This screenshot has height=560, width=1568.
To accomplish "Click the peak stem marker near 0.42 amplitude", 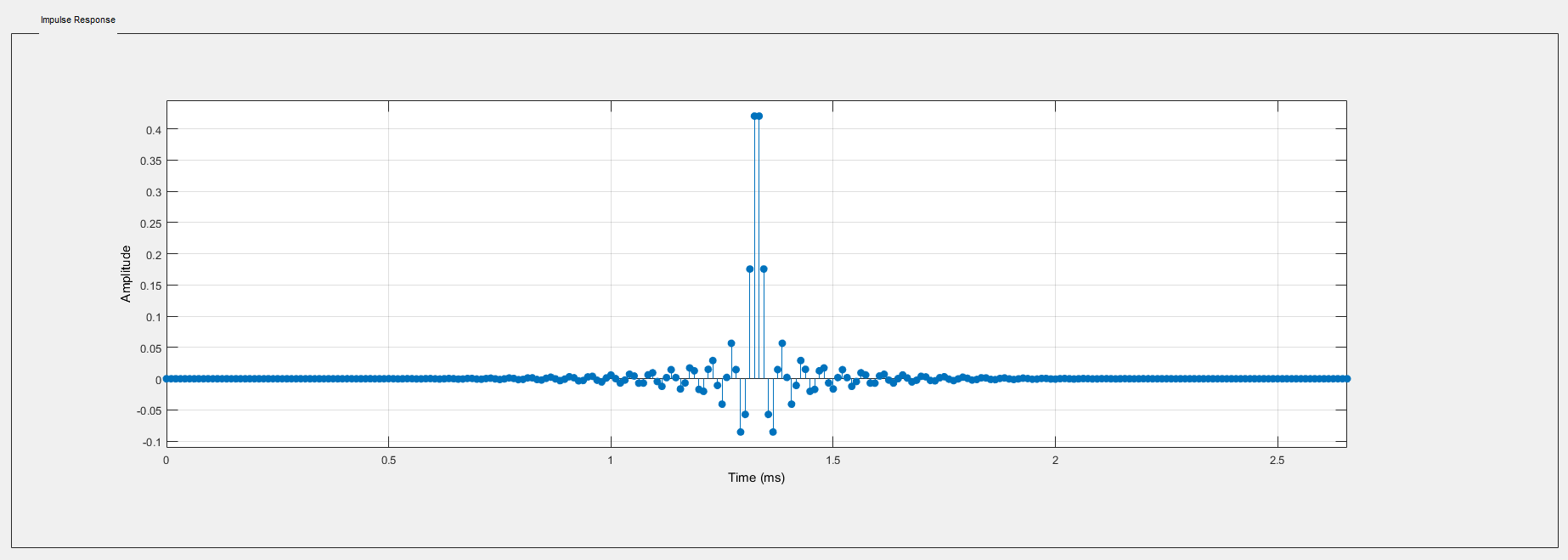I will [754, 116].
